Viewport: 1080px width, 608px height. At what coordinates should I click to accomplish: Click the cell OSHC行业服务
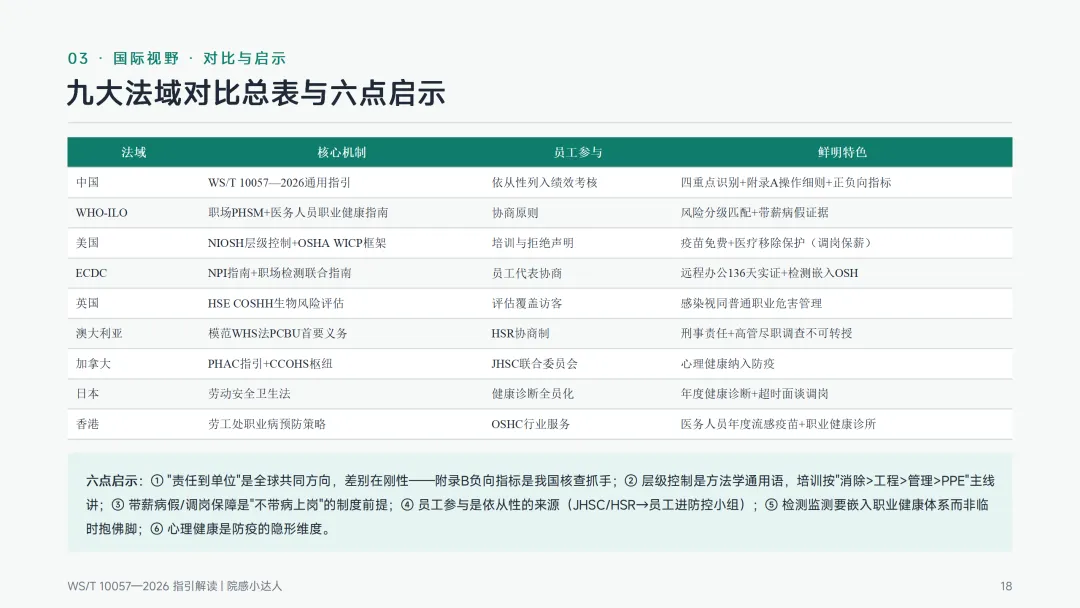pyautogui.click(x=530, y=424)
